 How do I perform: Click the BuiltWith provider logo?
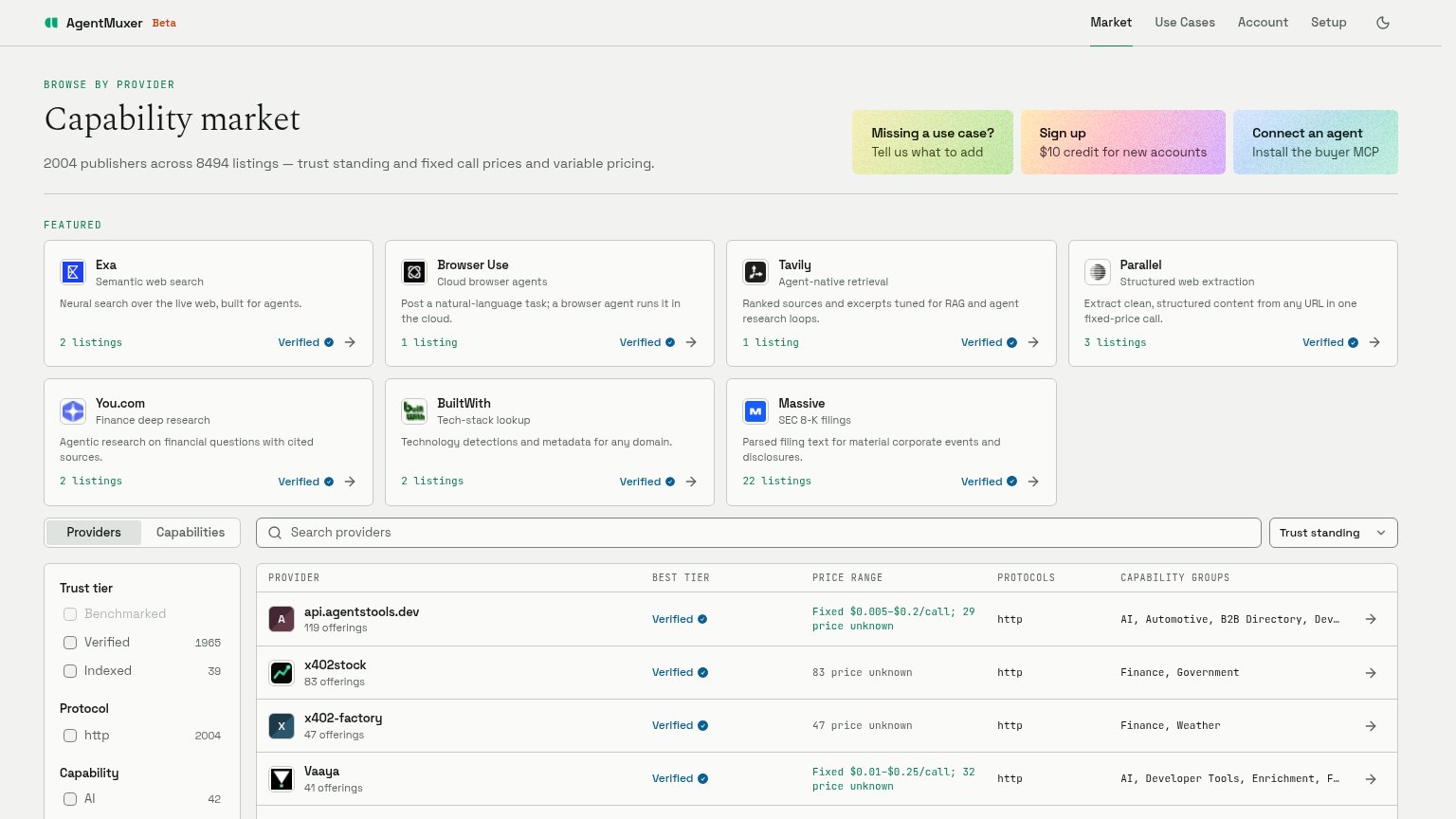tap(414, 410)
